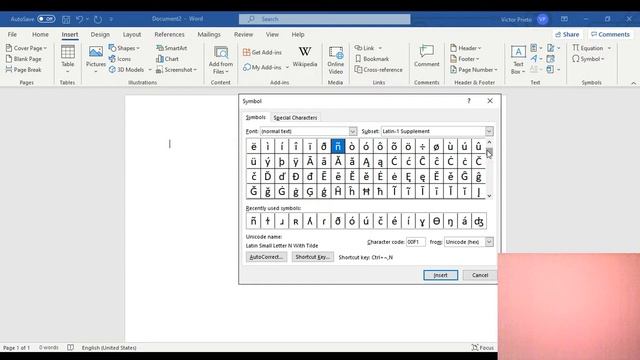
Task: Select the division sign ÷ symbol
Action: coord(422,146)
